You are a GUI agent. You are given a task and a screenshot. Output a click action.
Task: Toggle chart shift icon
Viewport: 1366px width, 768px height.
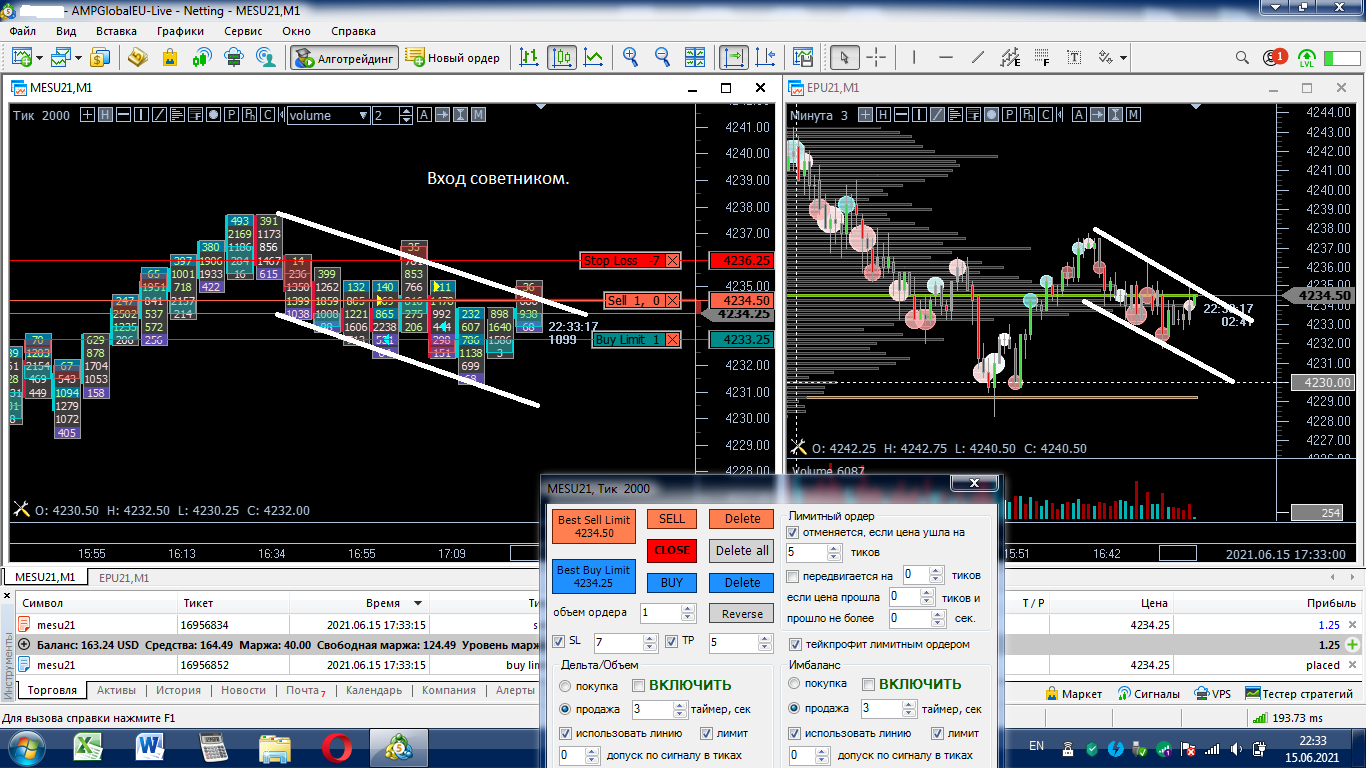point(767,58)
